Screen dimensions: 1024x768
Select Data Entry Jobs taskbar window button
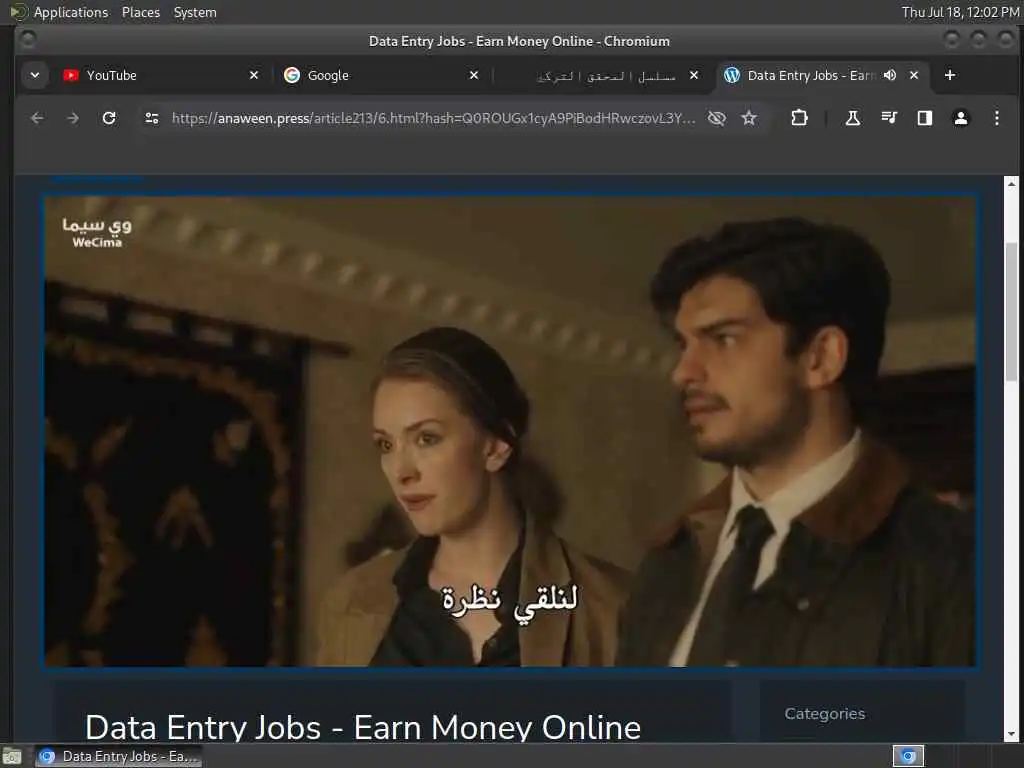click(118, 756)
